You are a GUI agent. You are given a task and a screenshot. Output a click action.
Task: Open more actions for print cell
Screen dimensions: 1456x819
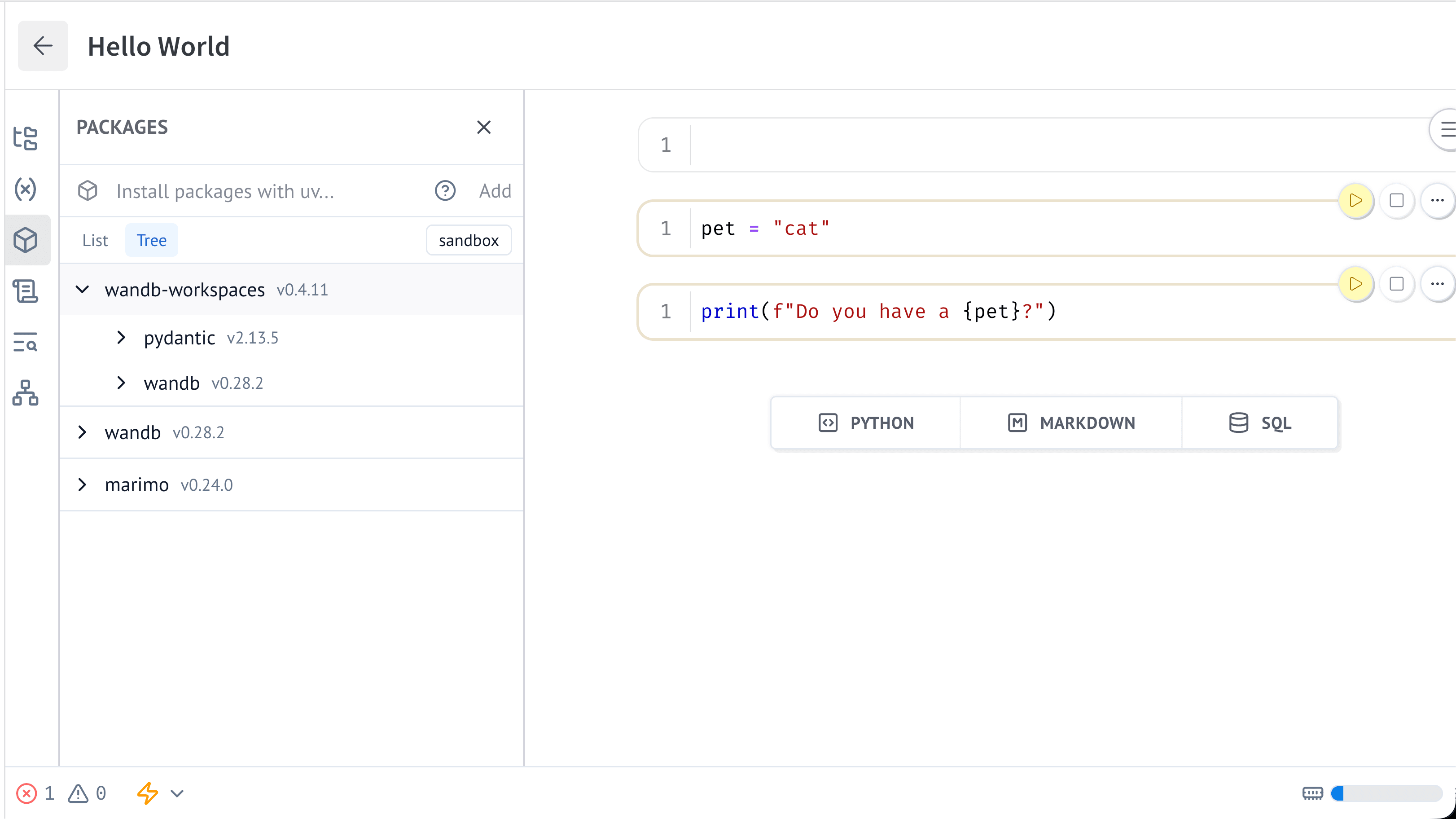[1437, 284]
